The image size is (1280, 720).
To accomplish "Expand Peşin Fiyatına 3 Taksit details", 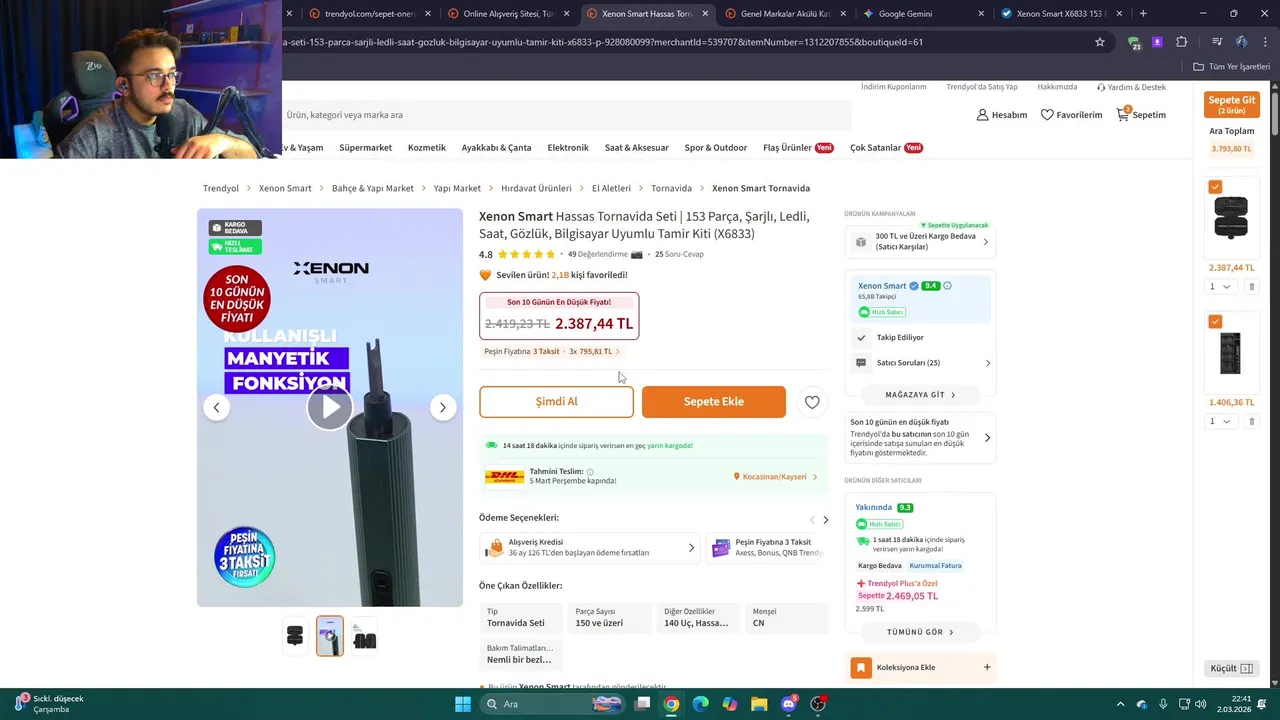I will point(552,352).
